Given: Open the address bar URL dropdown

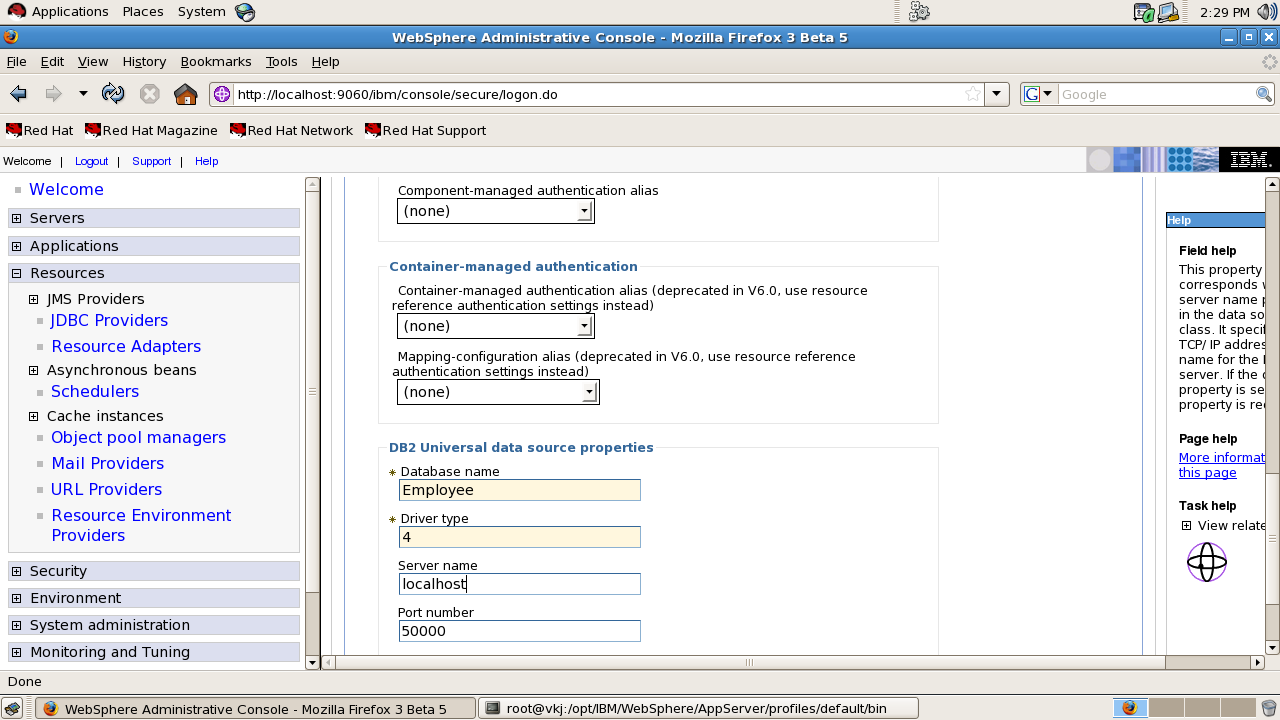Looking at the screenshot, I should [x=997, y=94].
